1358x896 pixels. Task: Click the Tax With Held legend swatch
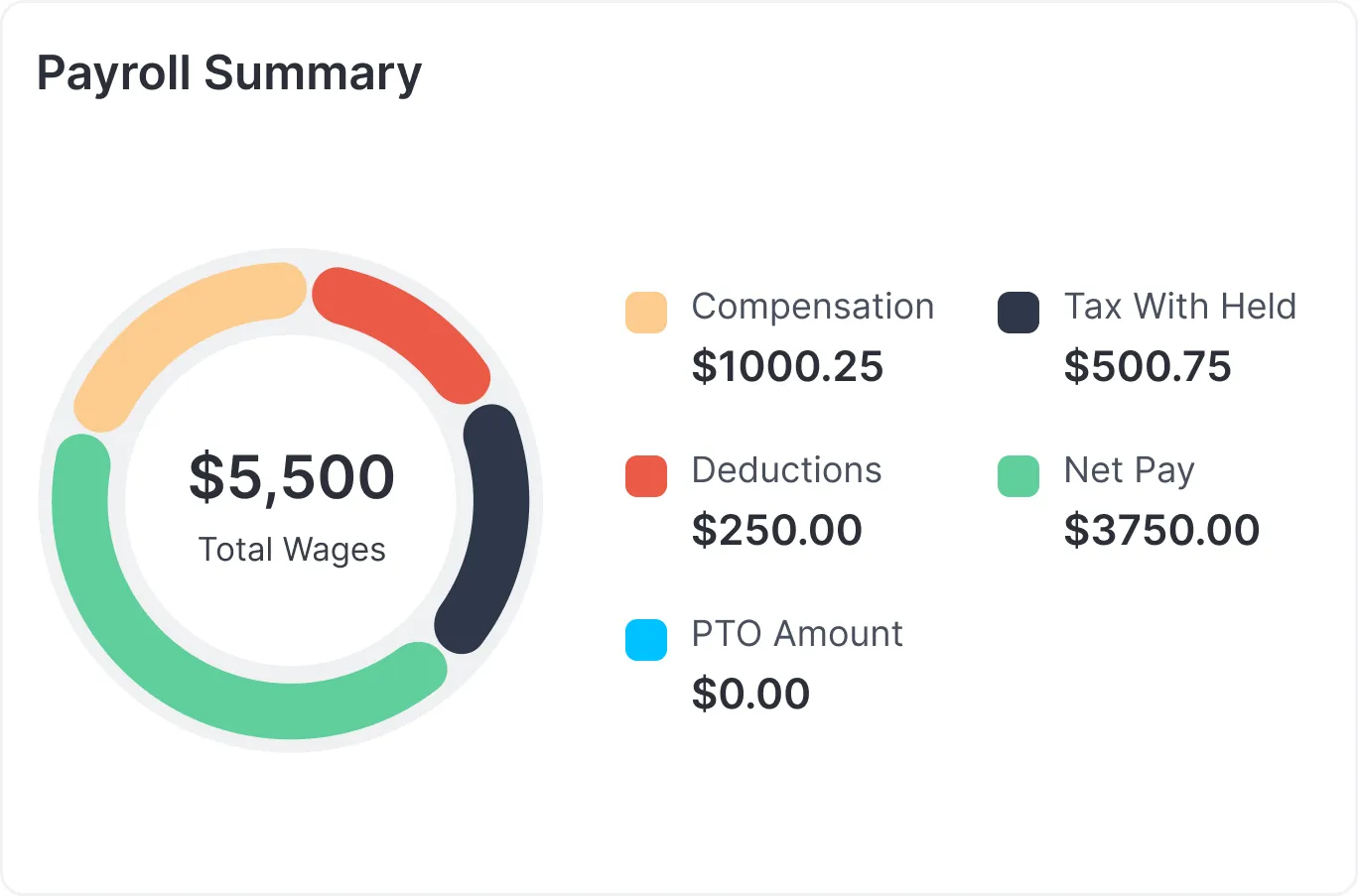pos(1018,313)
